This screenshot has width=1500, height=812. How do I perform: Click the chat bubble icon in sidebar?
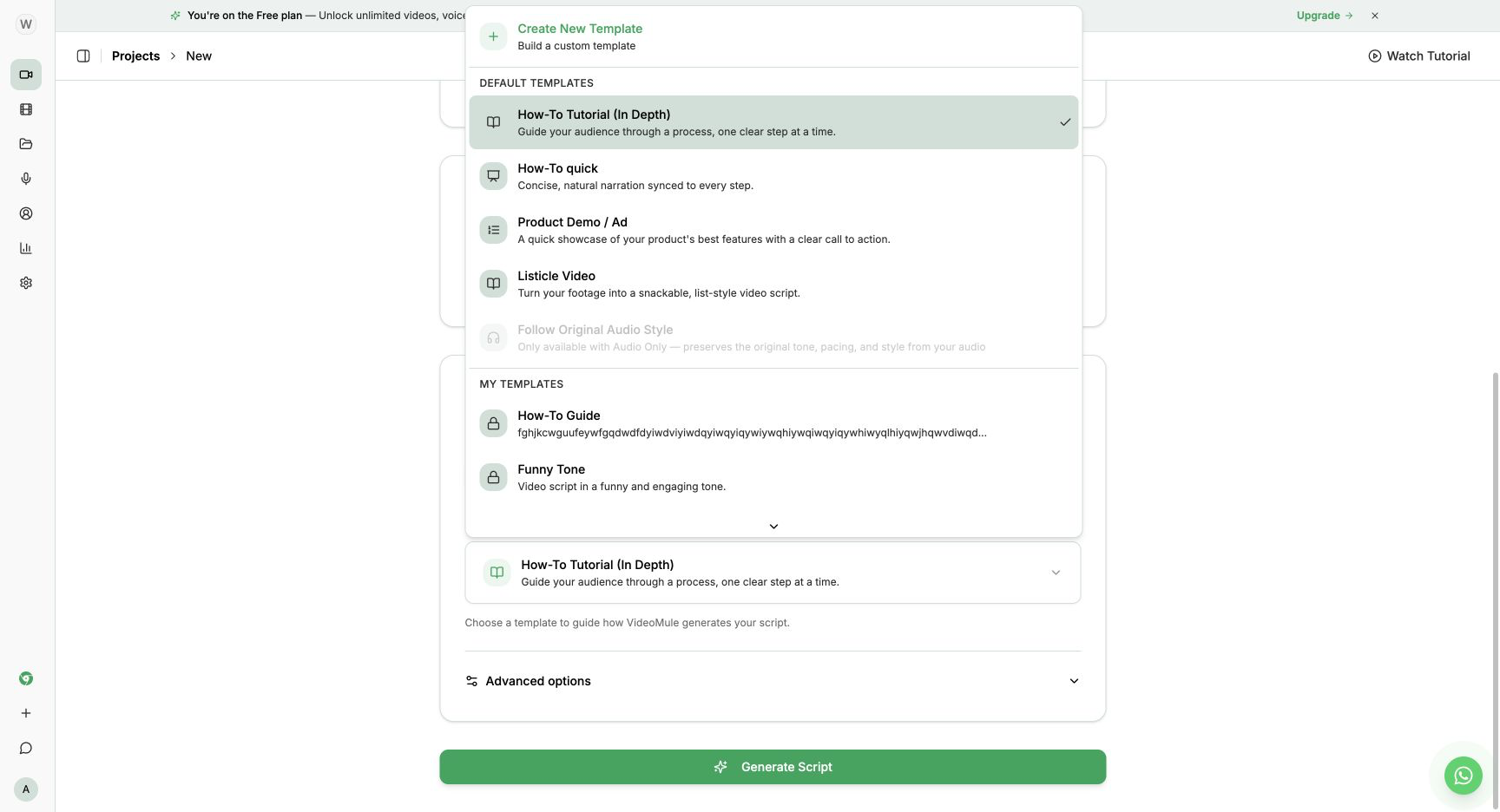pyautogui.click(x=26, y=748)
